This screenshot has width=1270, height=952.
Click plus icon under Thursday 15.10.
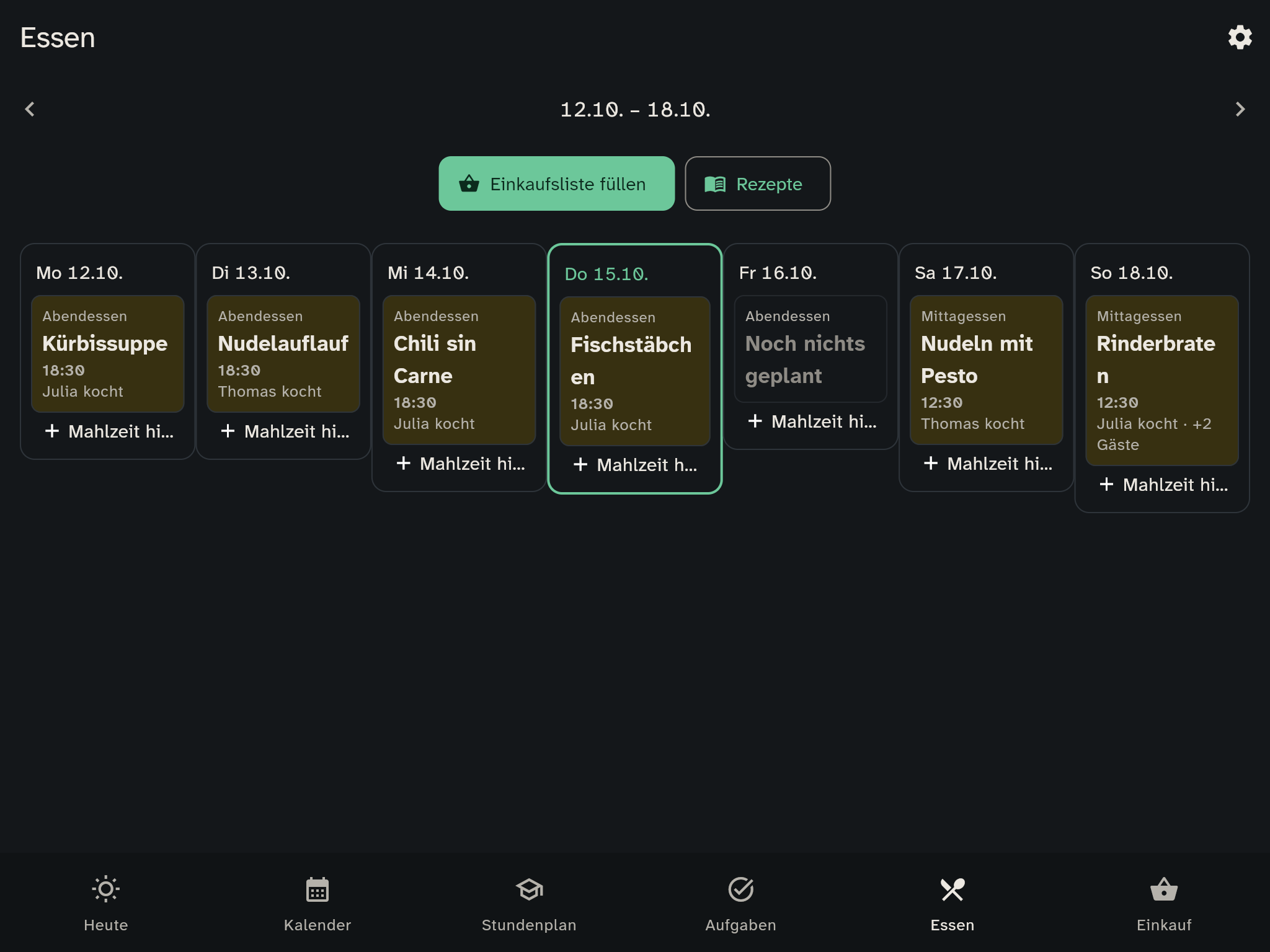coord(580,464)
